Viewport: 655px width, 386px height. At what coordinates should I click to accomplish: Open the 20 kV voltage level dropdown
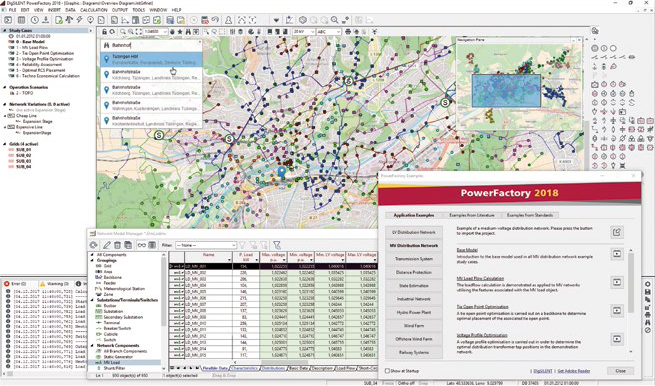click(312, 32)
